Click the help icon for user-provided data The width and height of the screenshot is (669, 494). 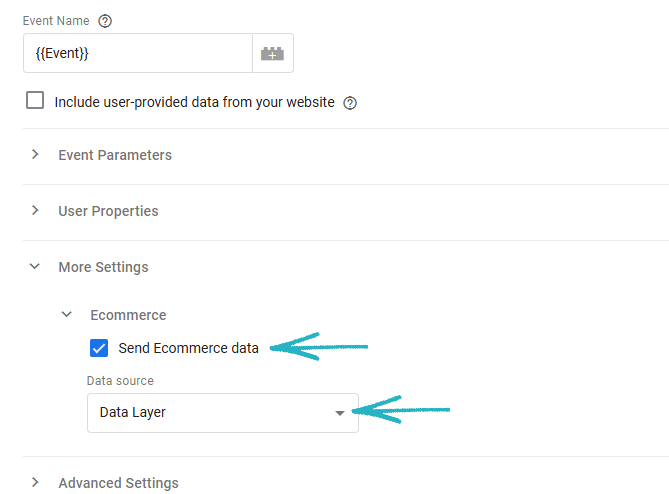tap(350, 102)
